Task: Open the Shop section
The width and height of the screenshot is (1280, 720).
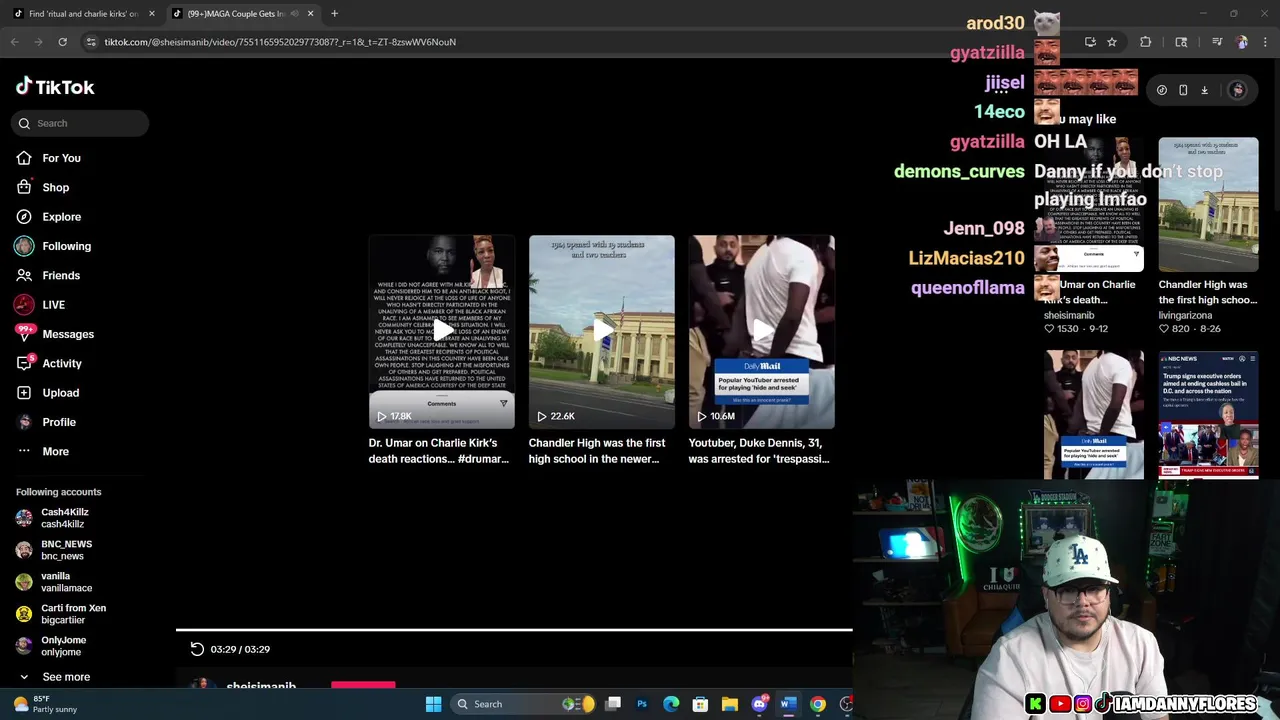Action: (x=43, y=187)
